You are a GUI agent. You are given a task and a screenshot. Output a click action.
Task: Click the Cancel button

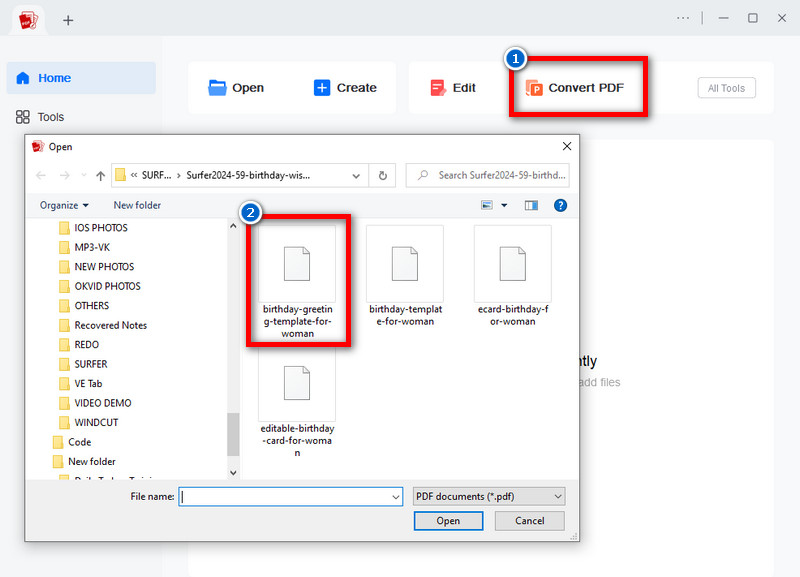[530, 521]
